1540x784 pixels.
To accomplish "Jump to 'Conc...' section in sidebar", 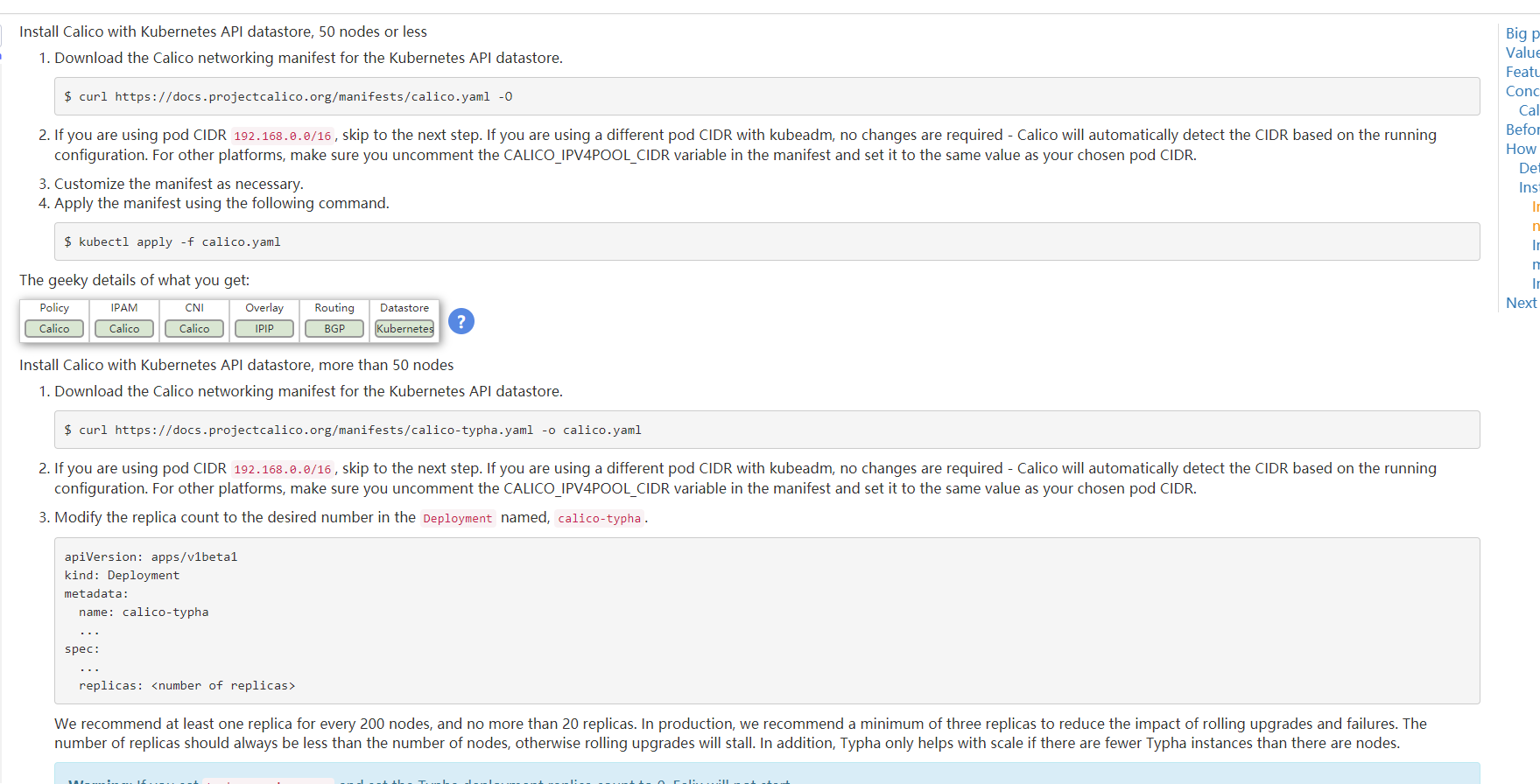I will pos(1522,91).
